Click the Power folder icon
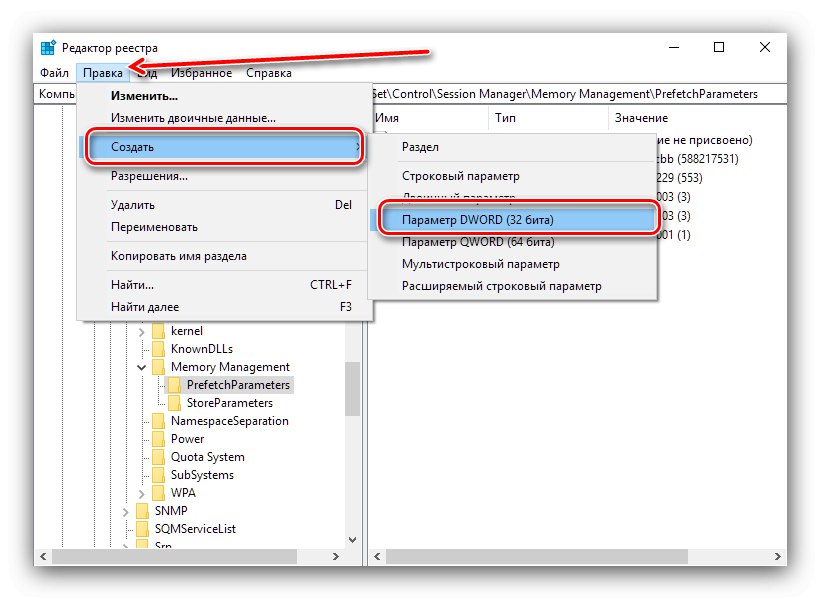820x599 pixels. coord(158,439)
